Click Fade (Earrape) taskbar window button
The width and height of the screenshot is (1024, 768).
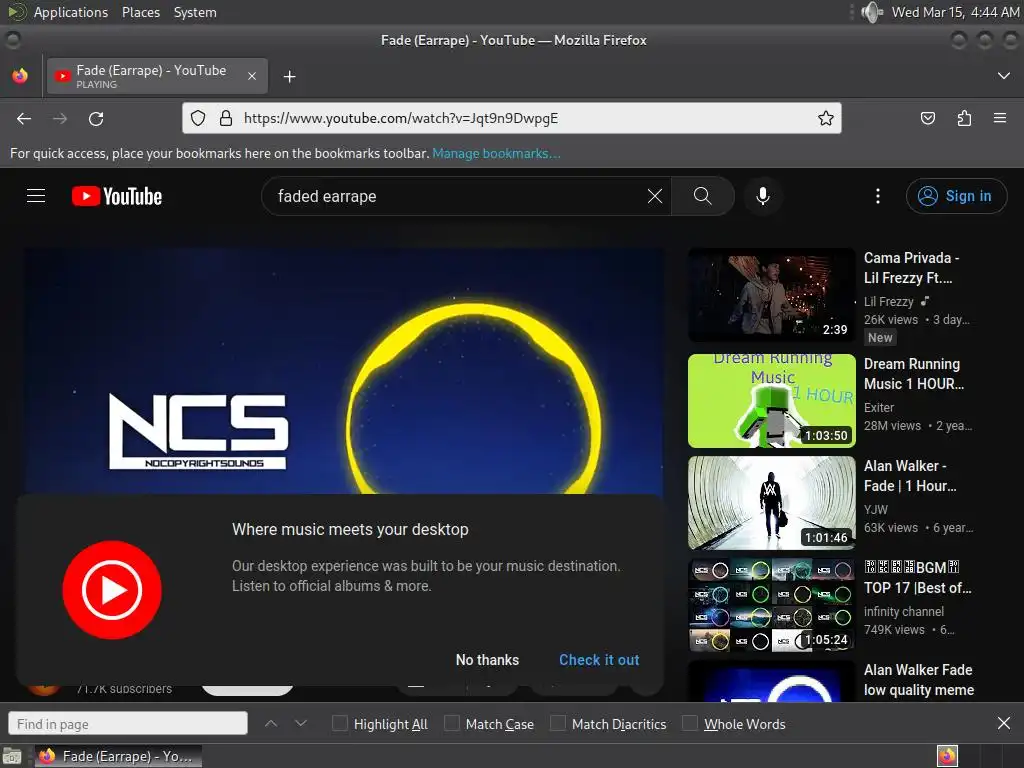(x=118, y=756)
